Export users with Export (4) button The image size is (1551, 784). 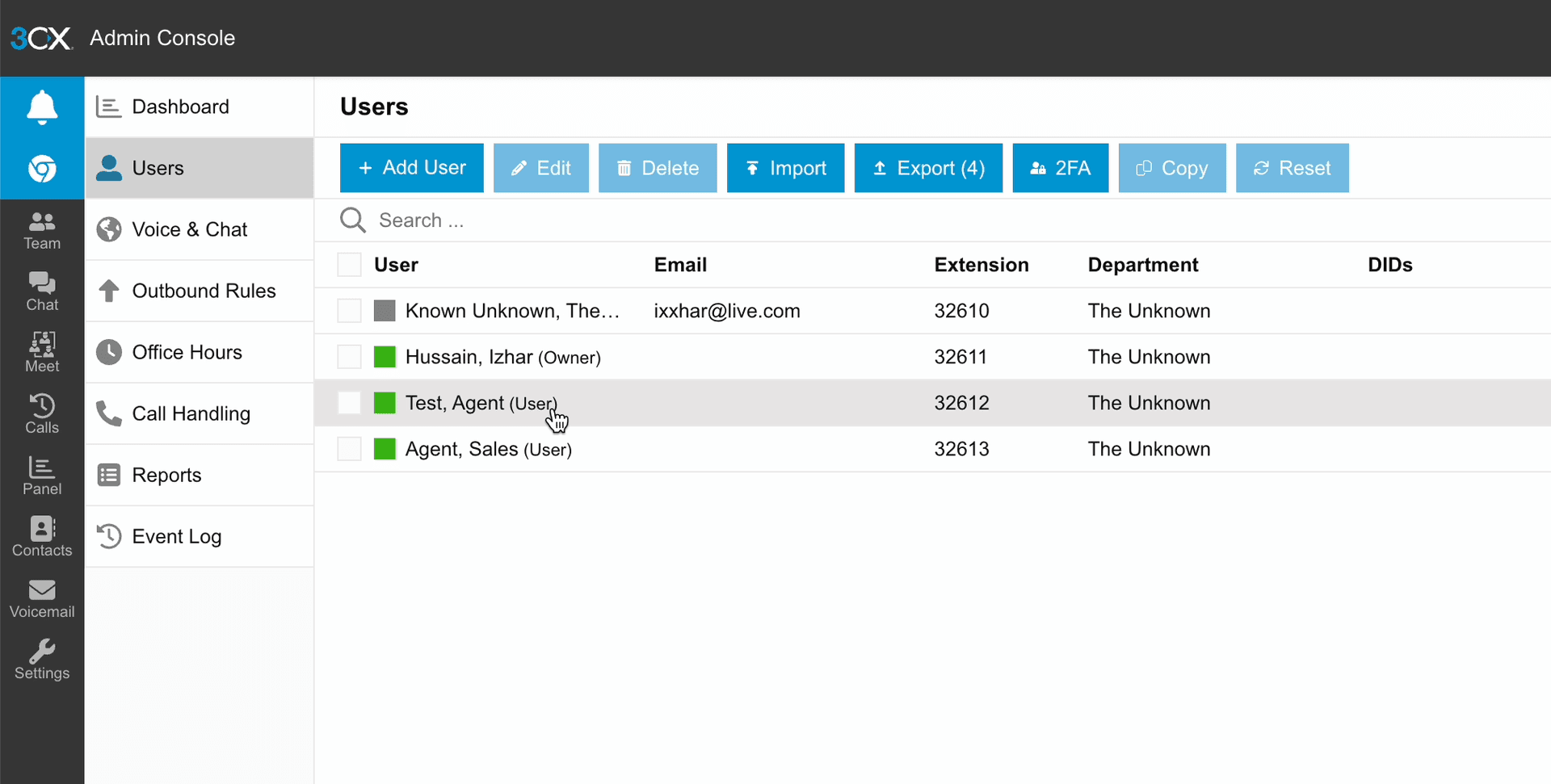pos(927,168)
